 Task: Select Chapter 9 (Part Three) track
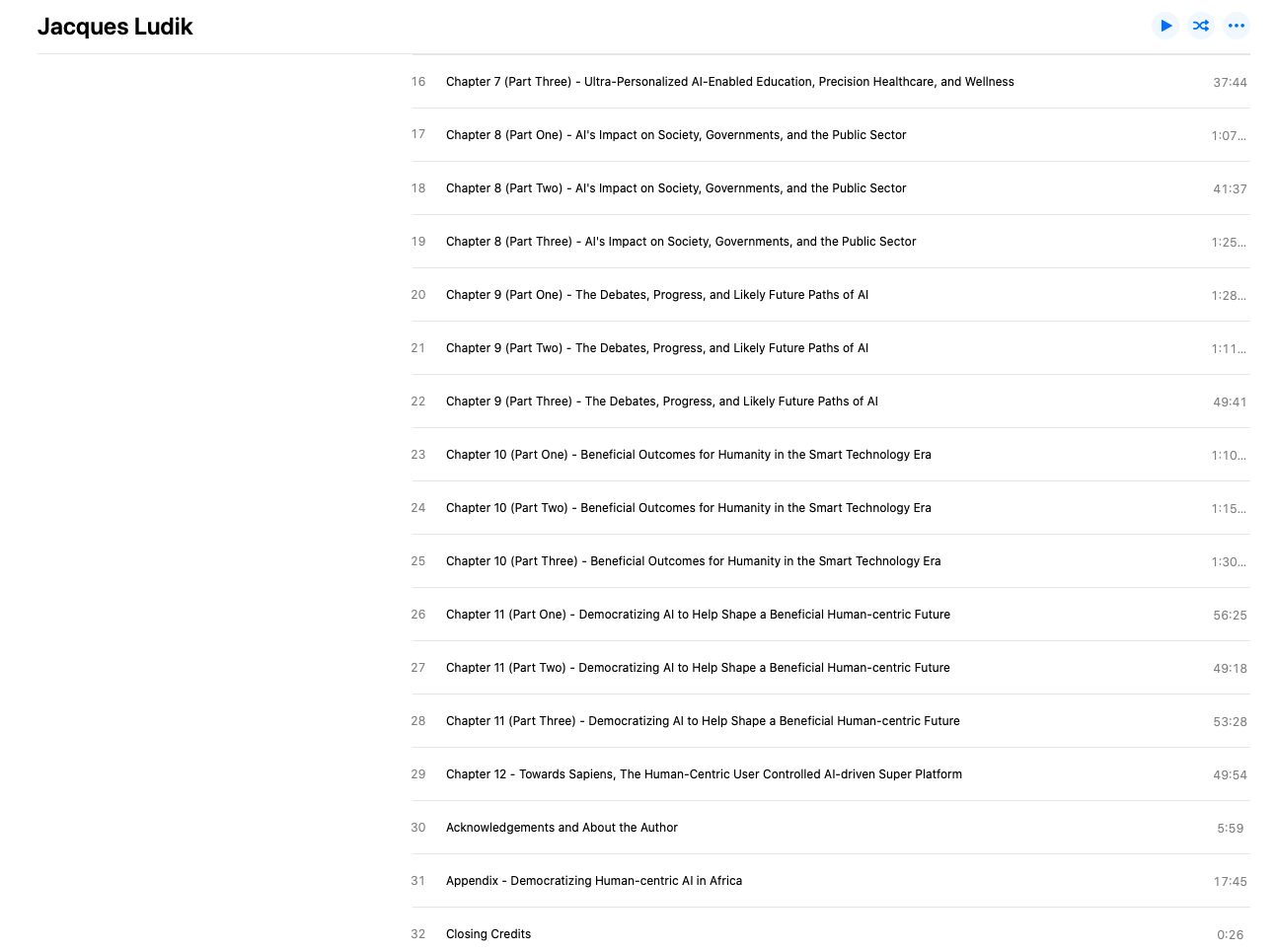point(831,402)
